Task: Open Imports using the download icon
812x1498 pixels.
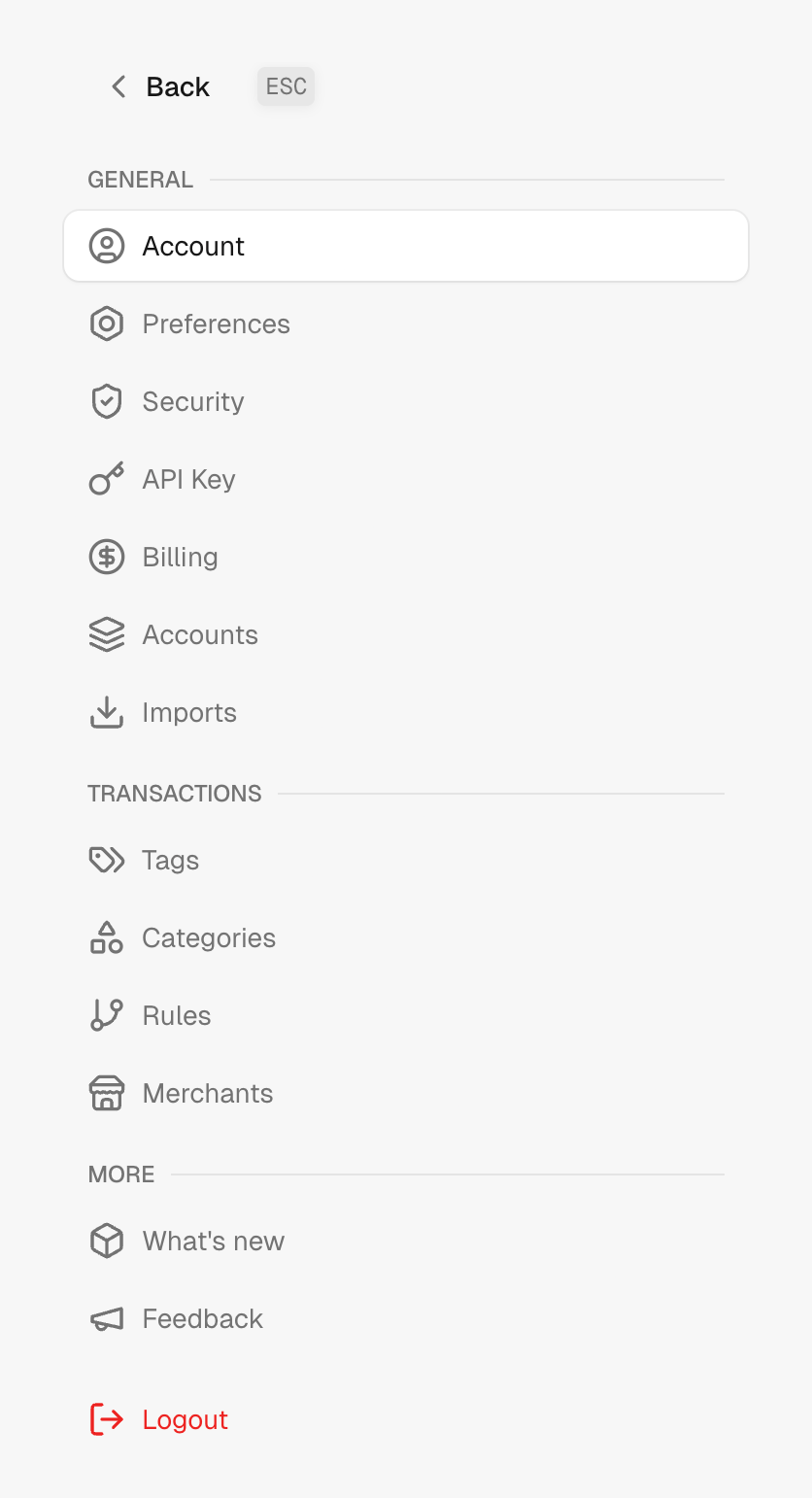Action: coord(107,712)
